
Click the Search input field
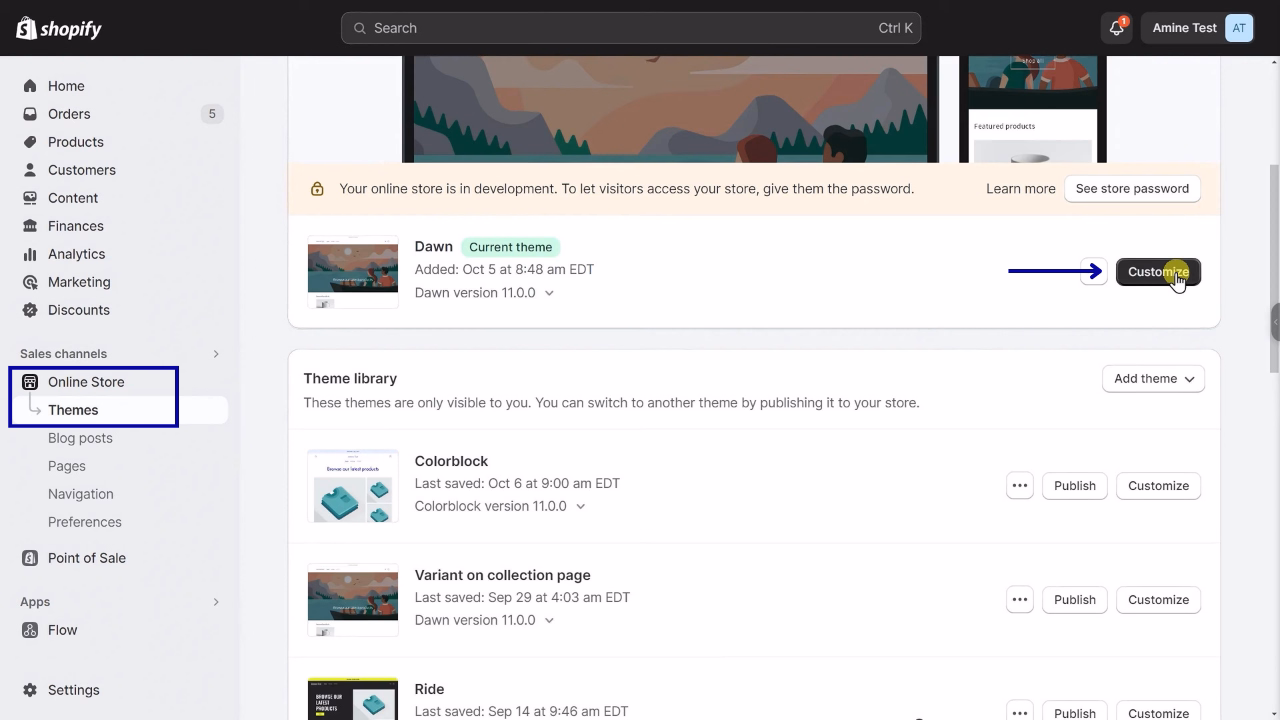[631, 28]
